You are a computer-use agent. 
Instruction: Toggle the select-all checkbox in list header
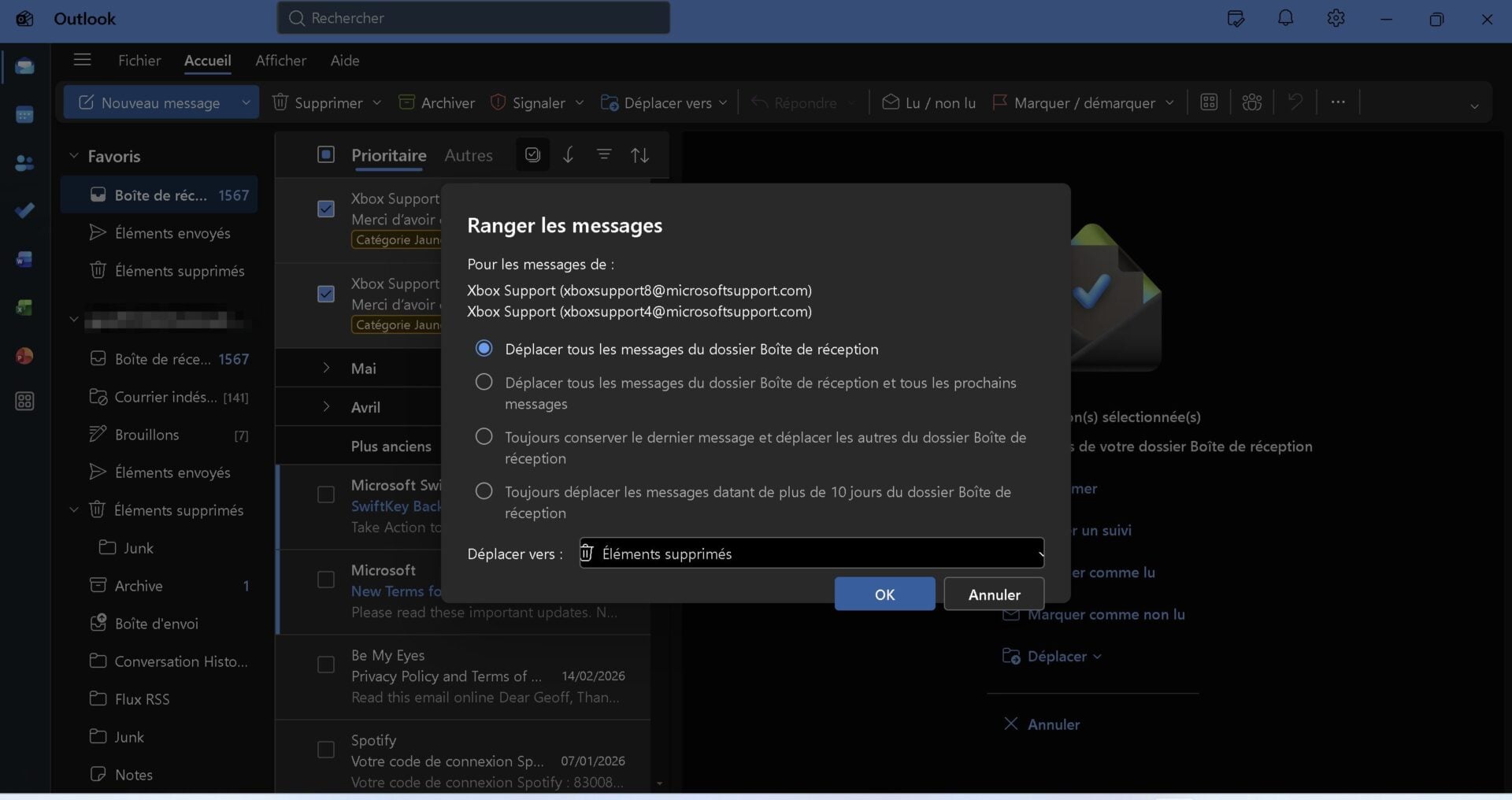tap(326, 154)
